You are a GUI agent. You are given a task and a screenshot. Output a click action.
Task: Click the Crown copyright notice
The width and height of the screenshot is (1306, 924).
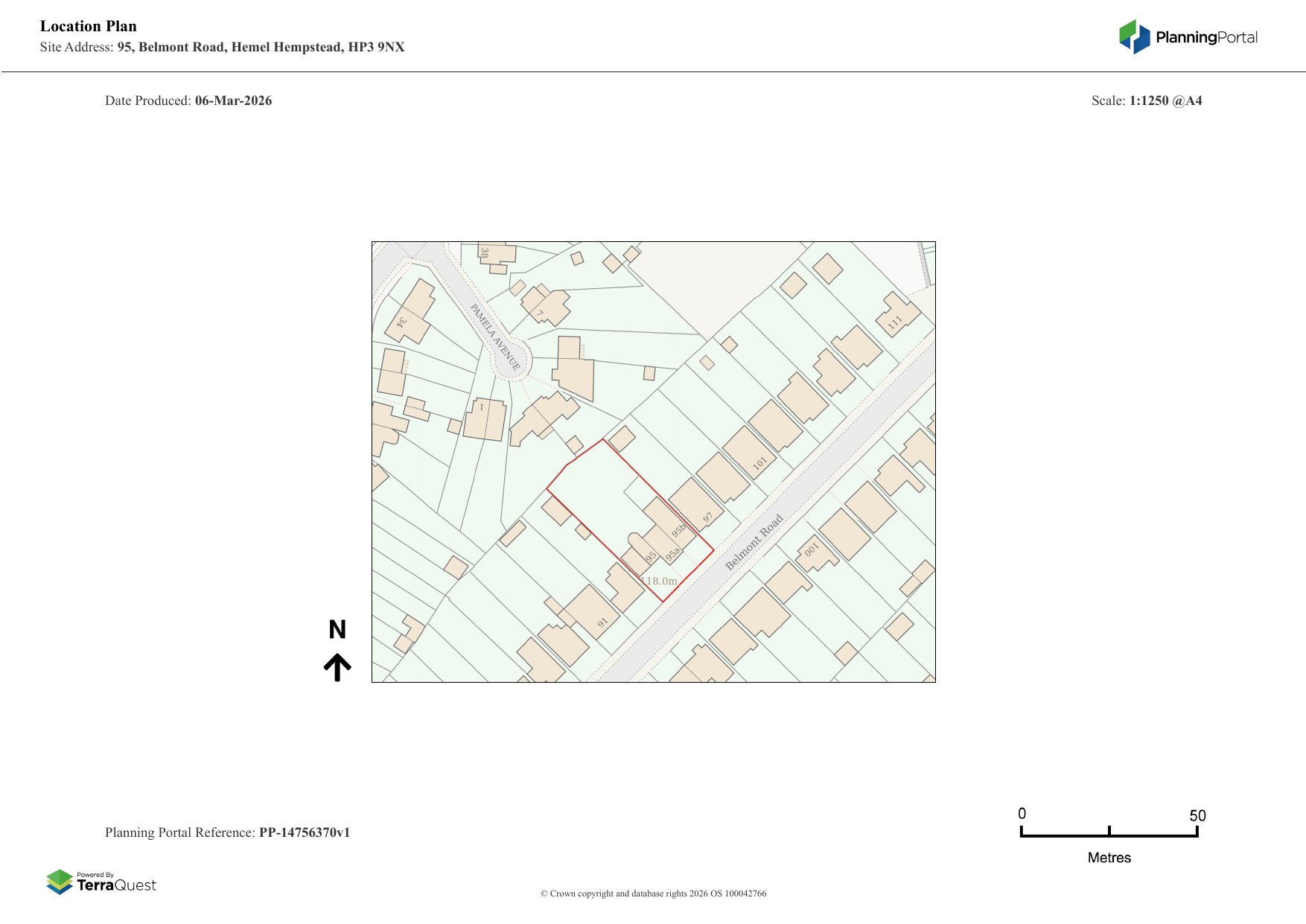click(653, 893)
